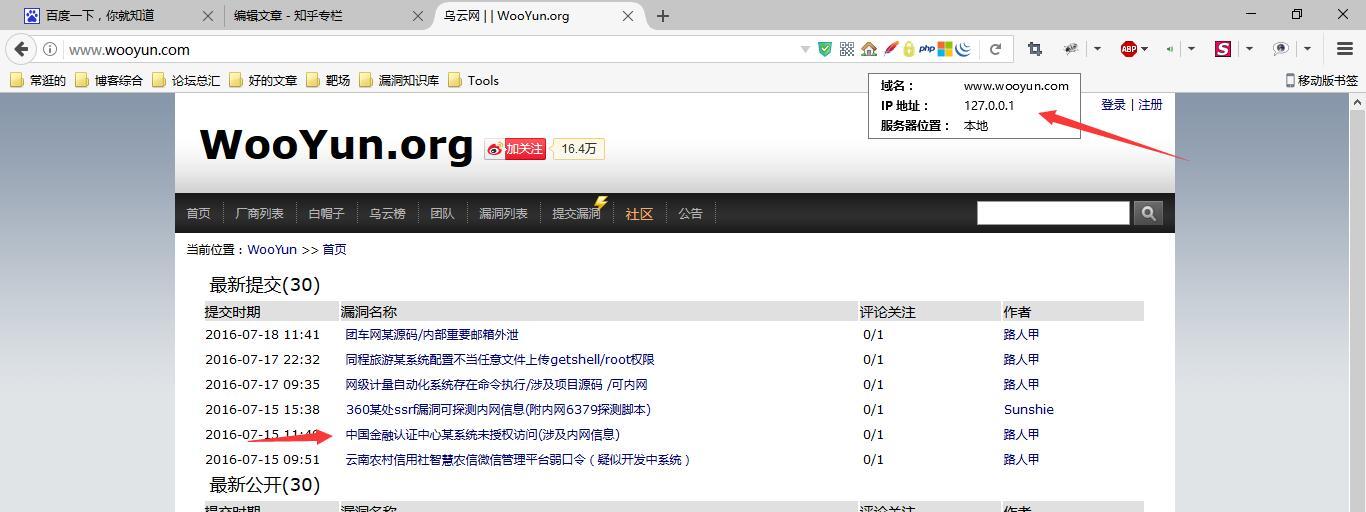Open 白帽子 in WooYun navigation
This screenshot has width=1366, height=512.
click(326, 213)
